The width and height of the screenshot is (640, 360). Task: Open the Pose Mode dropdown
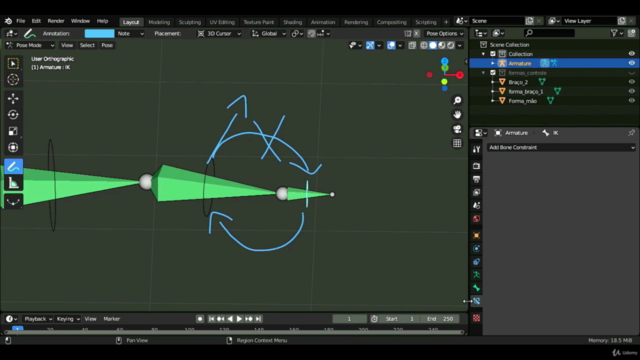pyautogui.click(x=31, y=45)
